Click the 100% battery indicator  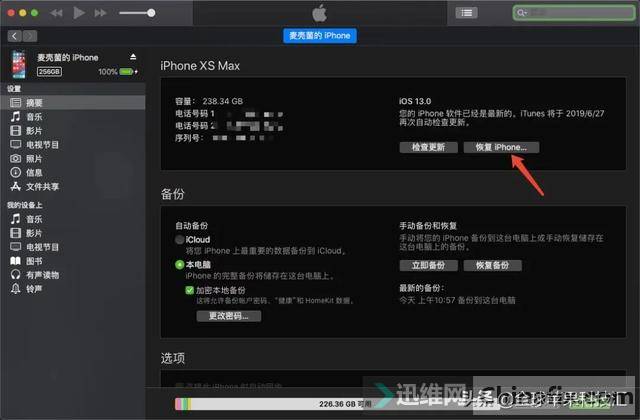[x=118, y=72]
